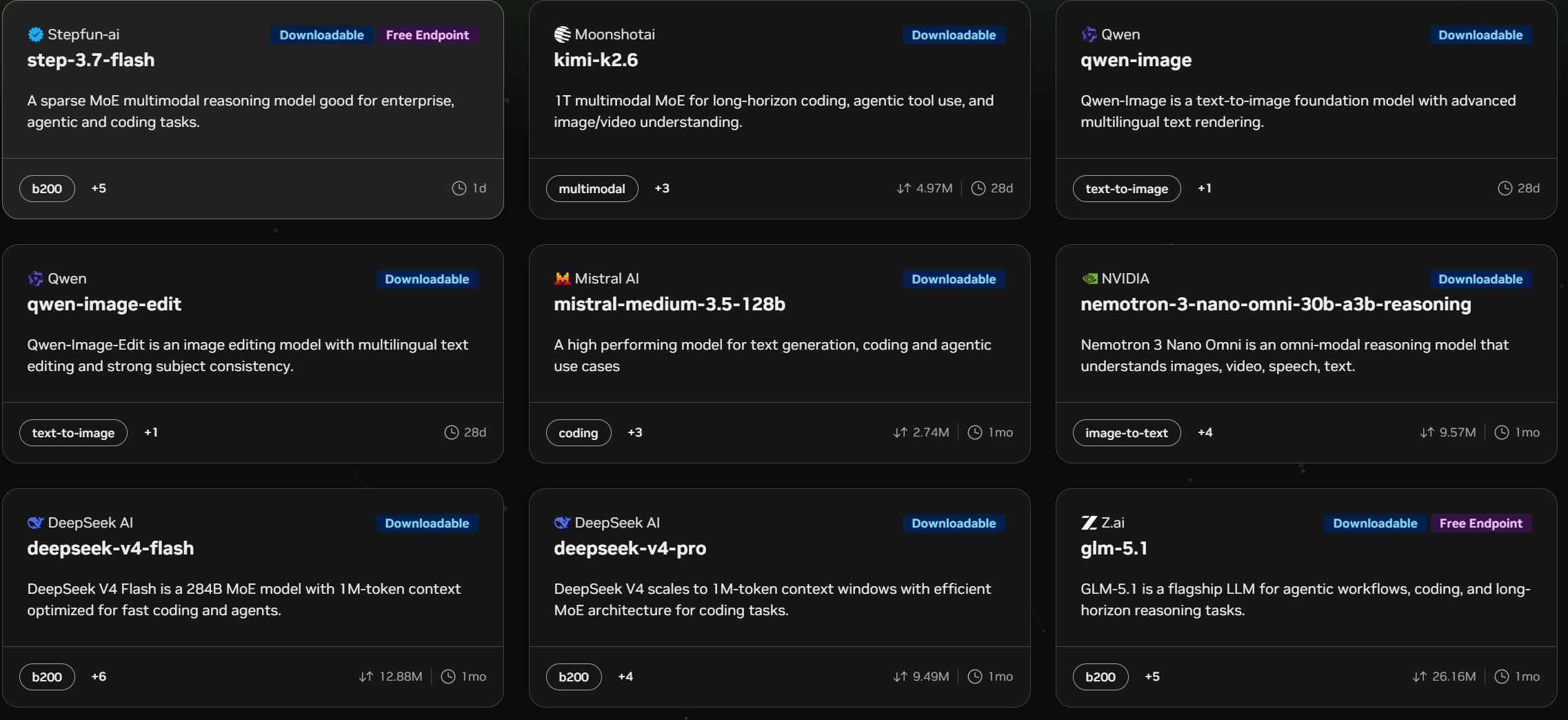Click the Qwen logo on qwen-image-edit card
Screen dimensions: 1568x720
coord(35,279)
